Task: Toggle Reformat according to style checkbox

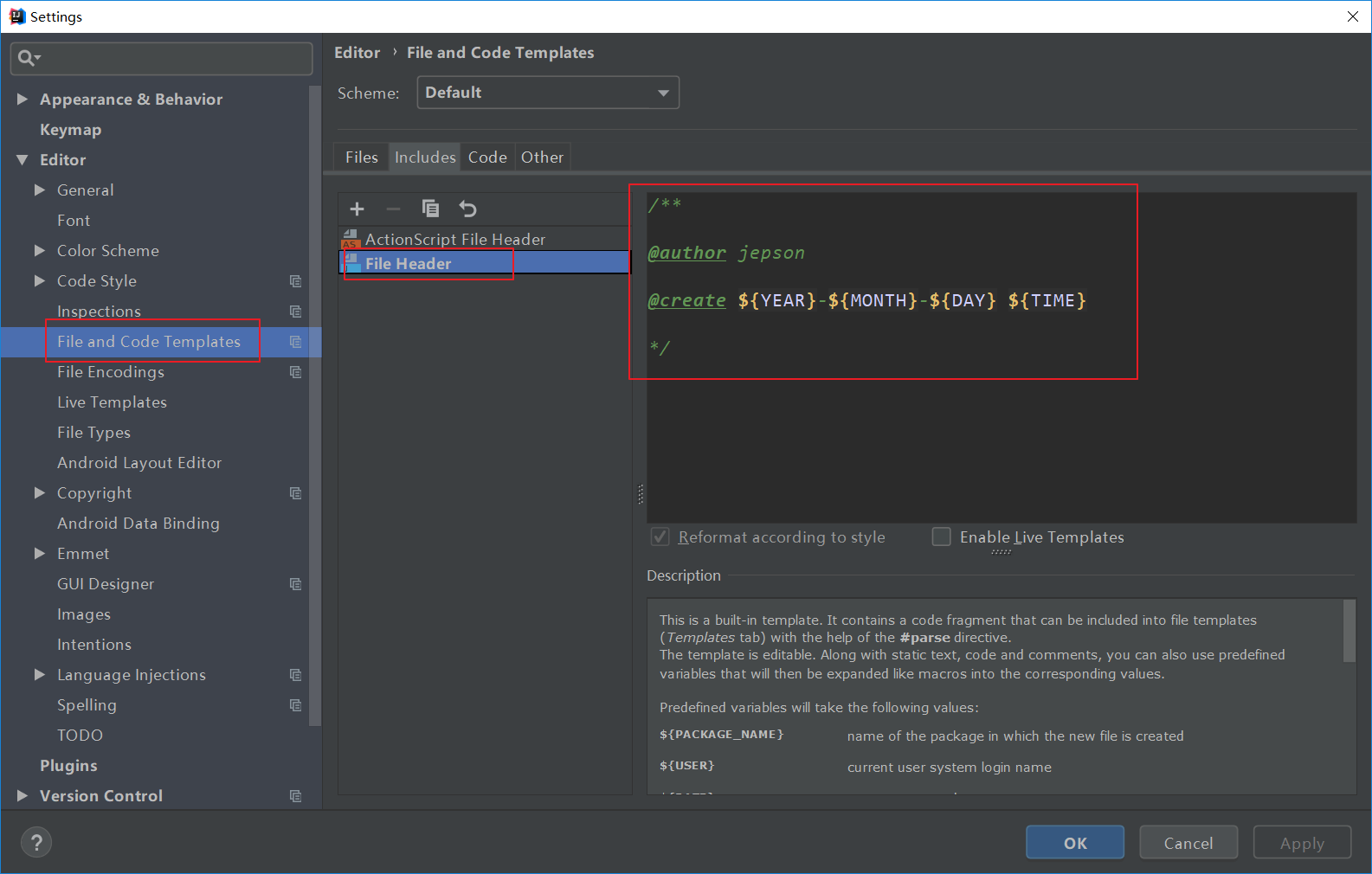Action: (x=660, y=537)
